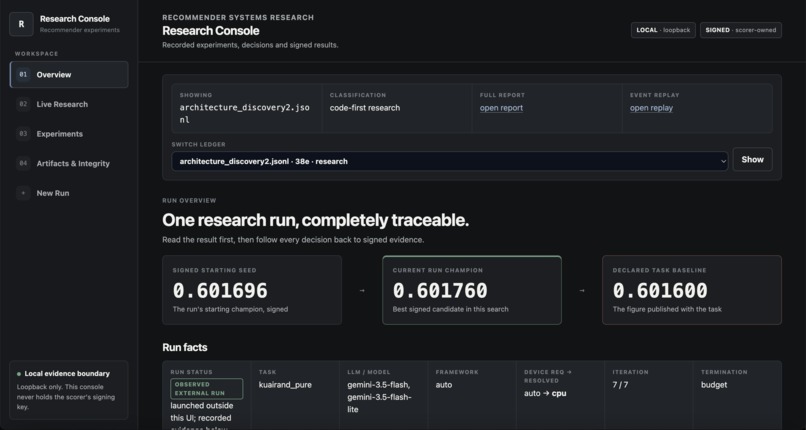Go to Live Research section
This screenshot has height=430, width=806.
[69, 104]
